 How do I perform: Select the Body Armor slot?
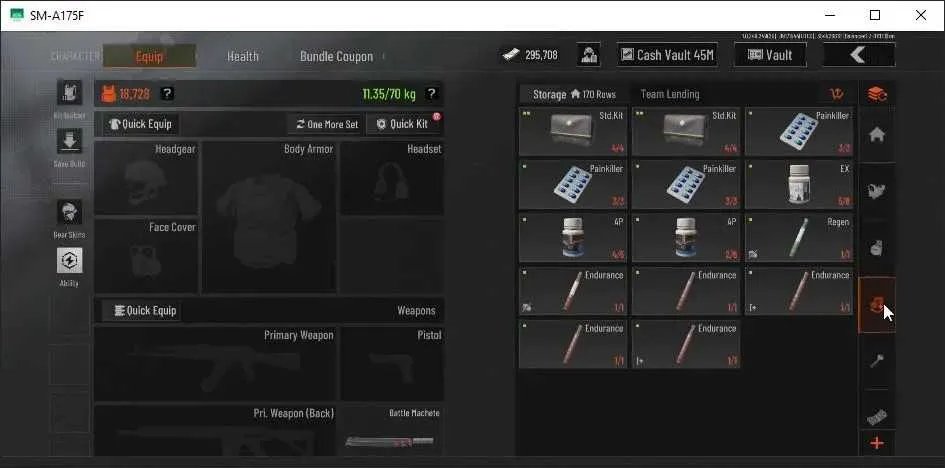point(269,217)
